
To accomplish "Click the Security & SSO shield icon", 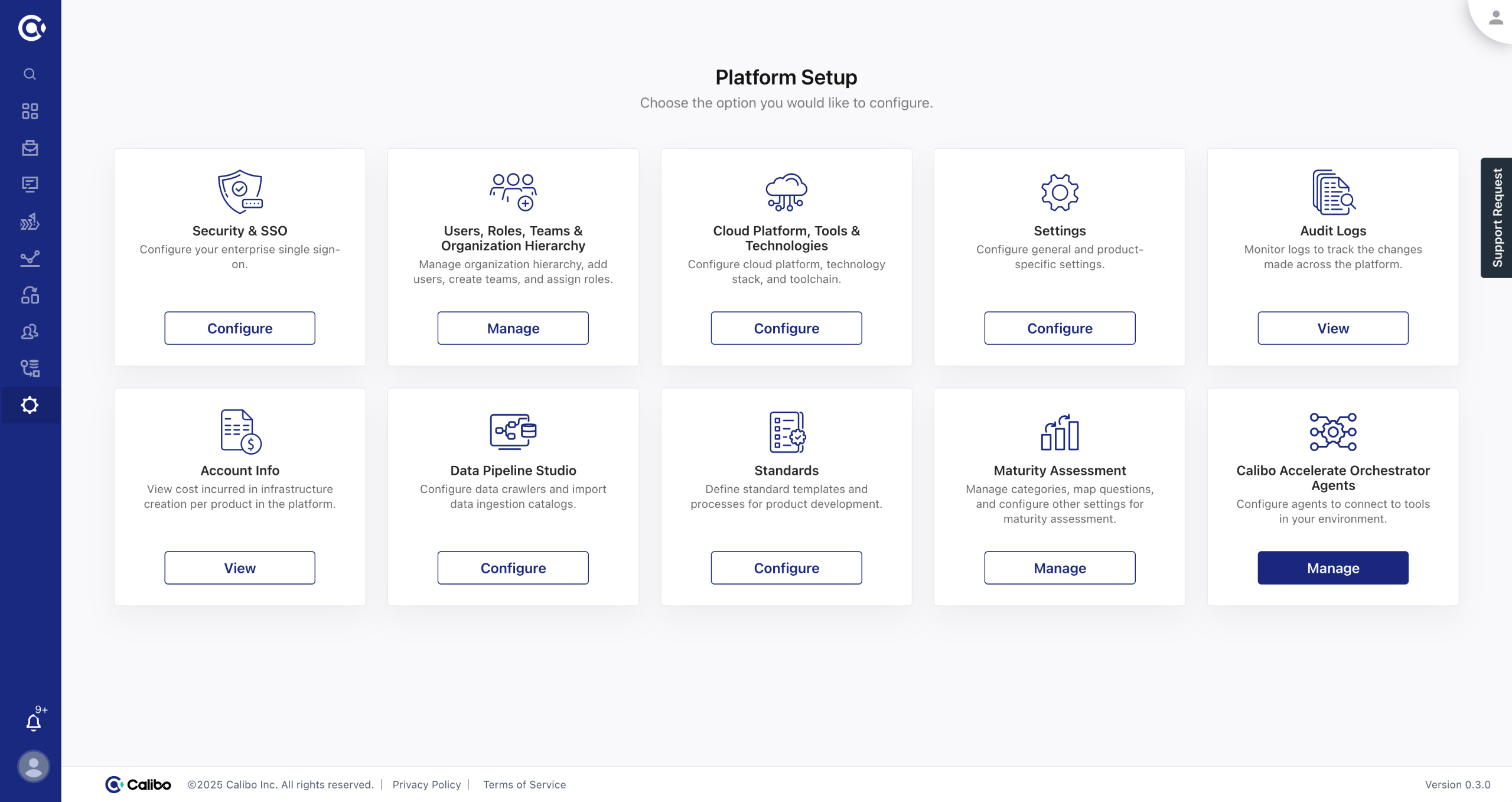I will click(x=240, y=192).
